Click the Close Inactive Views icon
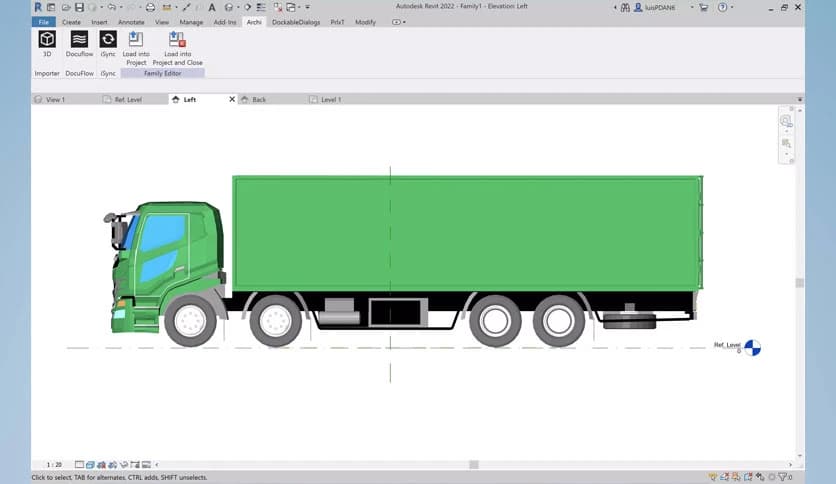 (x=278, y=7)
